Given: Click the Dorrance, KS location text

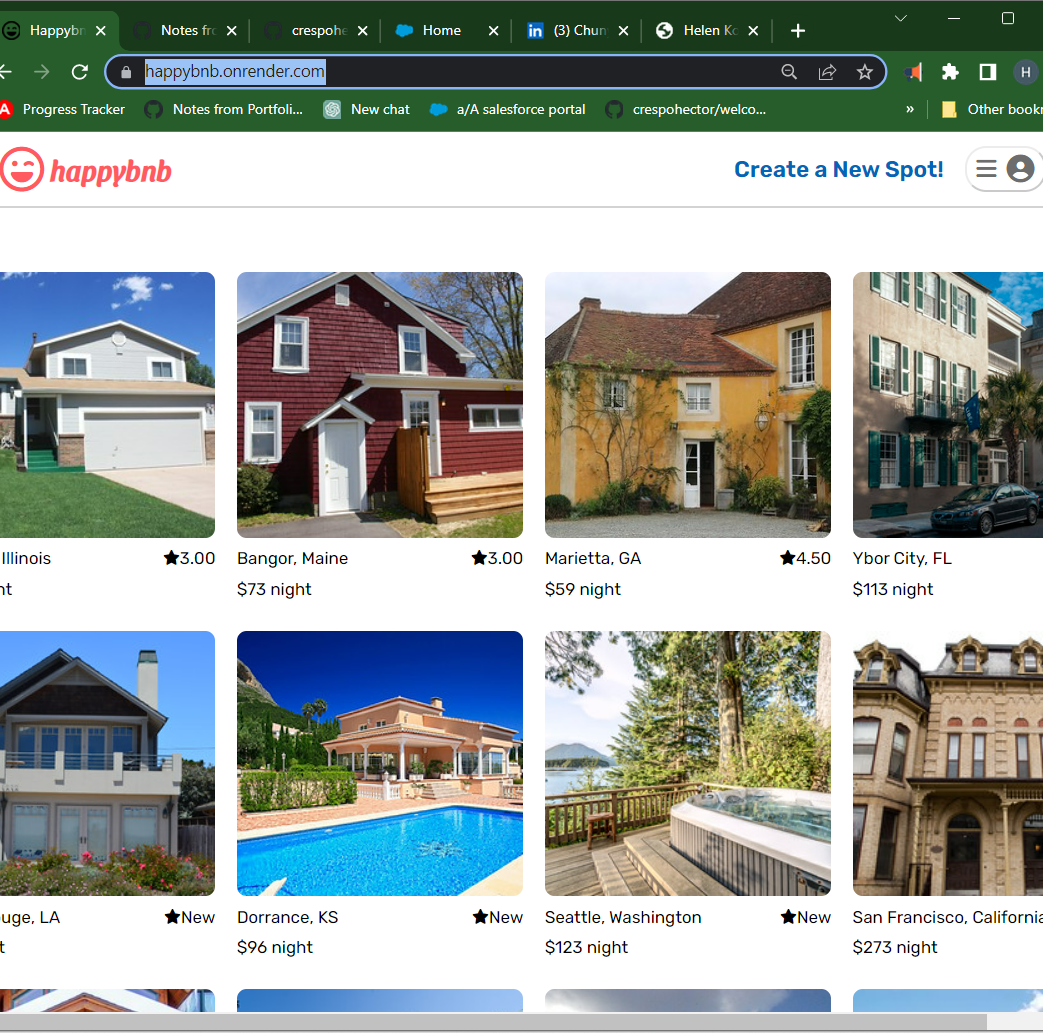Looking at the screenshot, I should (287, 917).
